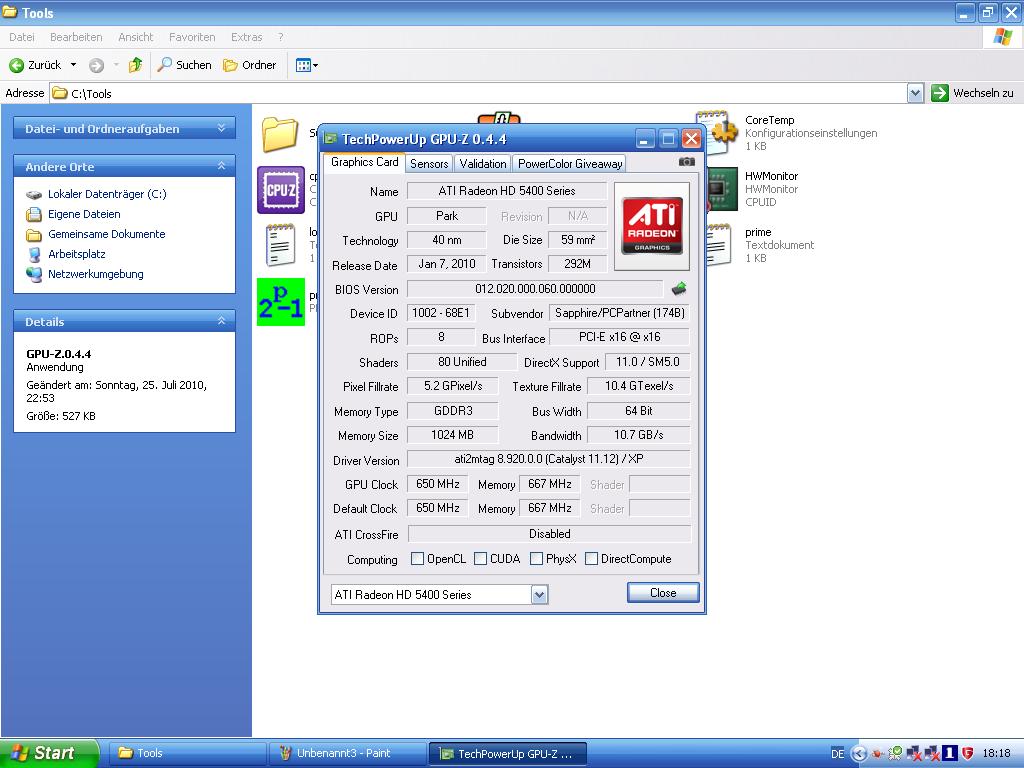Switch to the PowerColor Giveaway tab
The image size is (1024, 768).
point(569,163)
